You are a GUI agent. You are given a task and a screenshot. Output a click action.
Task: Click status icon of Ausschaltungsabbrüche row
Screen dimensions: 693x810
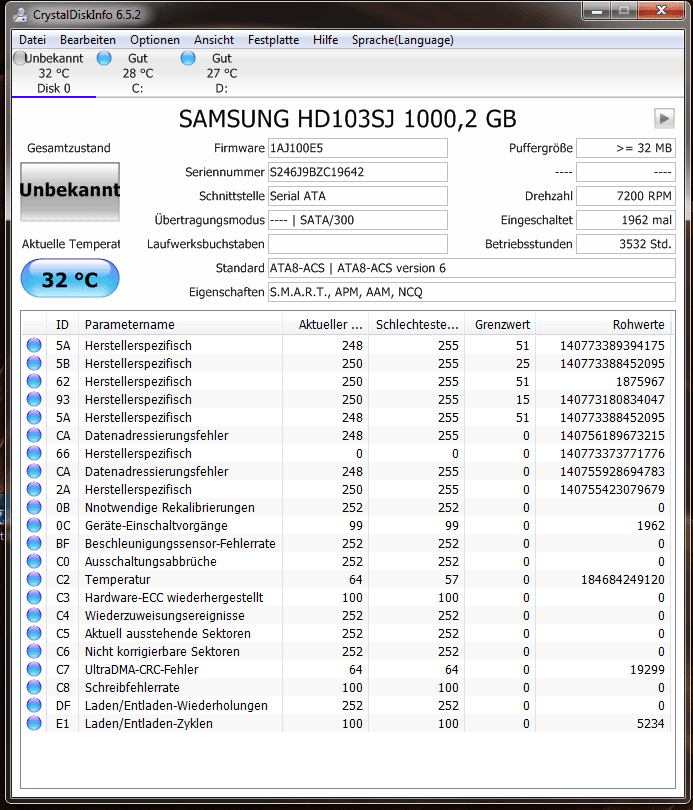[34, 562]
